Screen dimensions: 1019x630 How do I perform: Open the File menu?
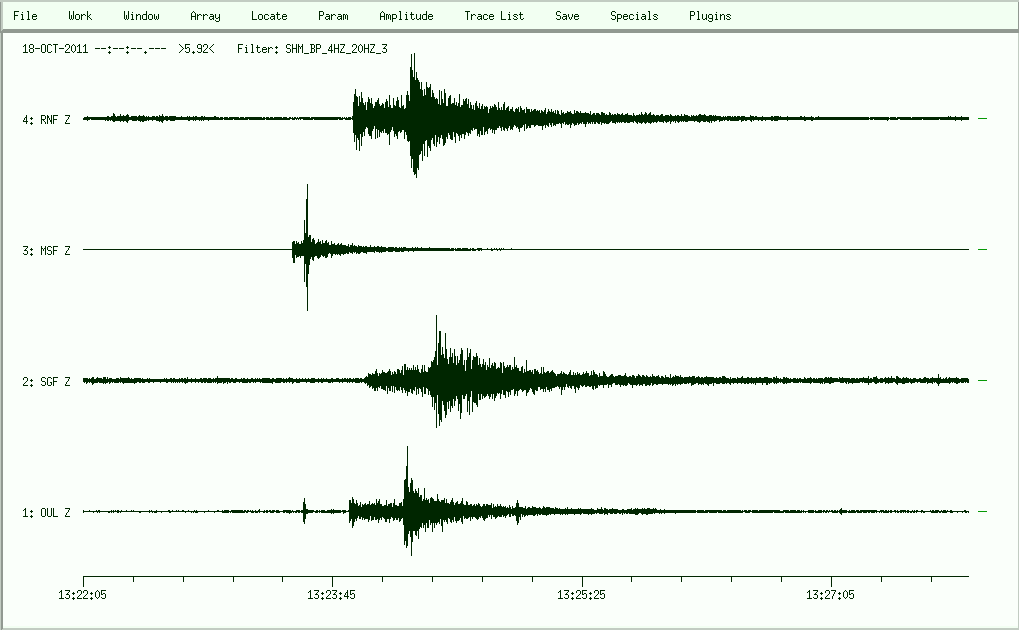coord(25,16)
